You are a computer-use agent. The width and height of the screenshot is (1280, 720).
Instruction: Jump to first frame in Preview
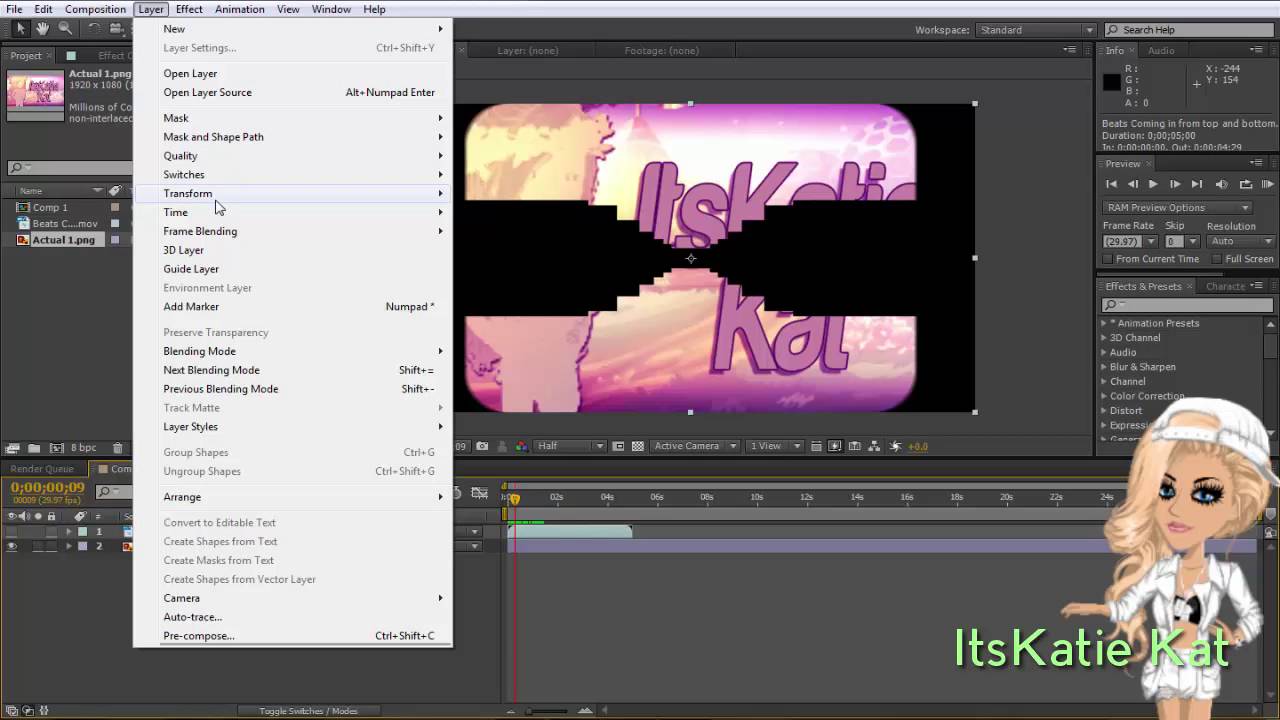click(1111, 184)
